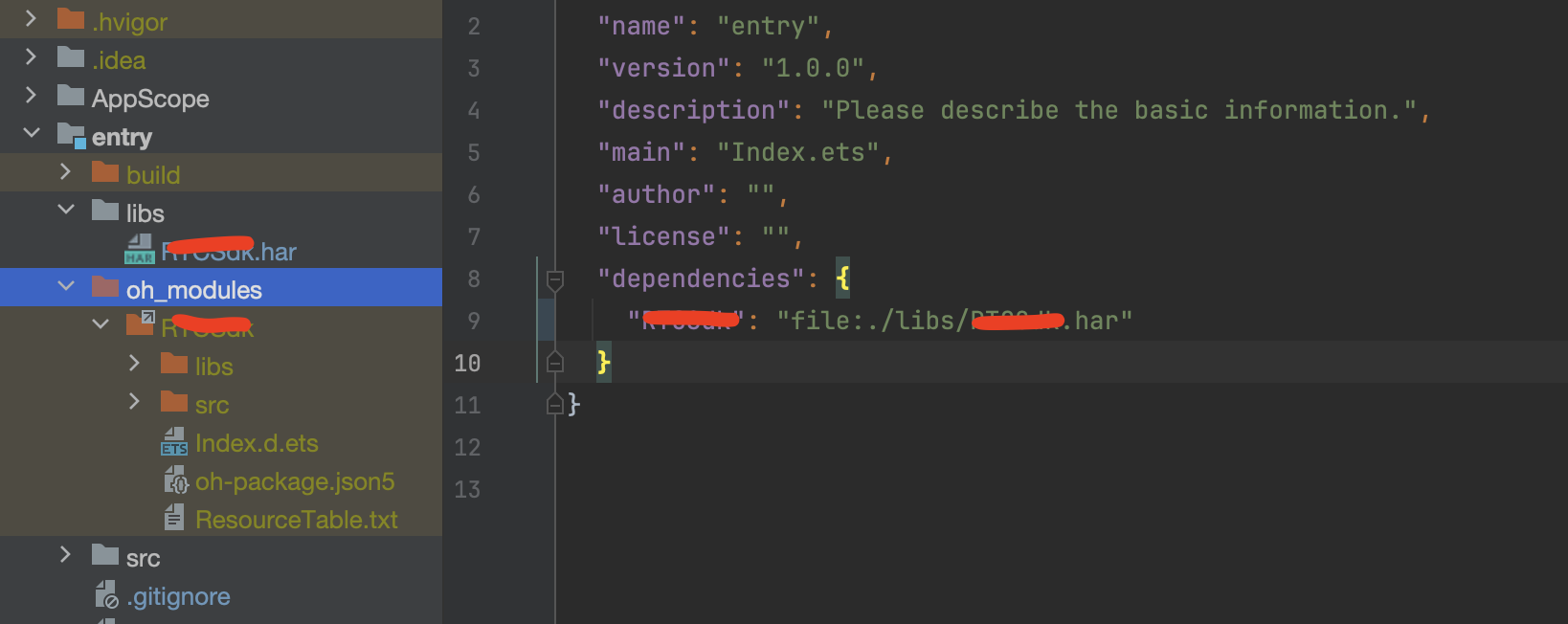Click the "description" key
The width and height of the screenshot is (1568, 624).
click(694, 110)
